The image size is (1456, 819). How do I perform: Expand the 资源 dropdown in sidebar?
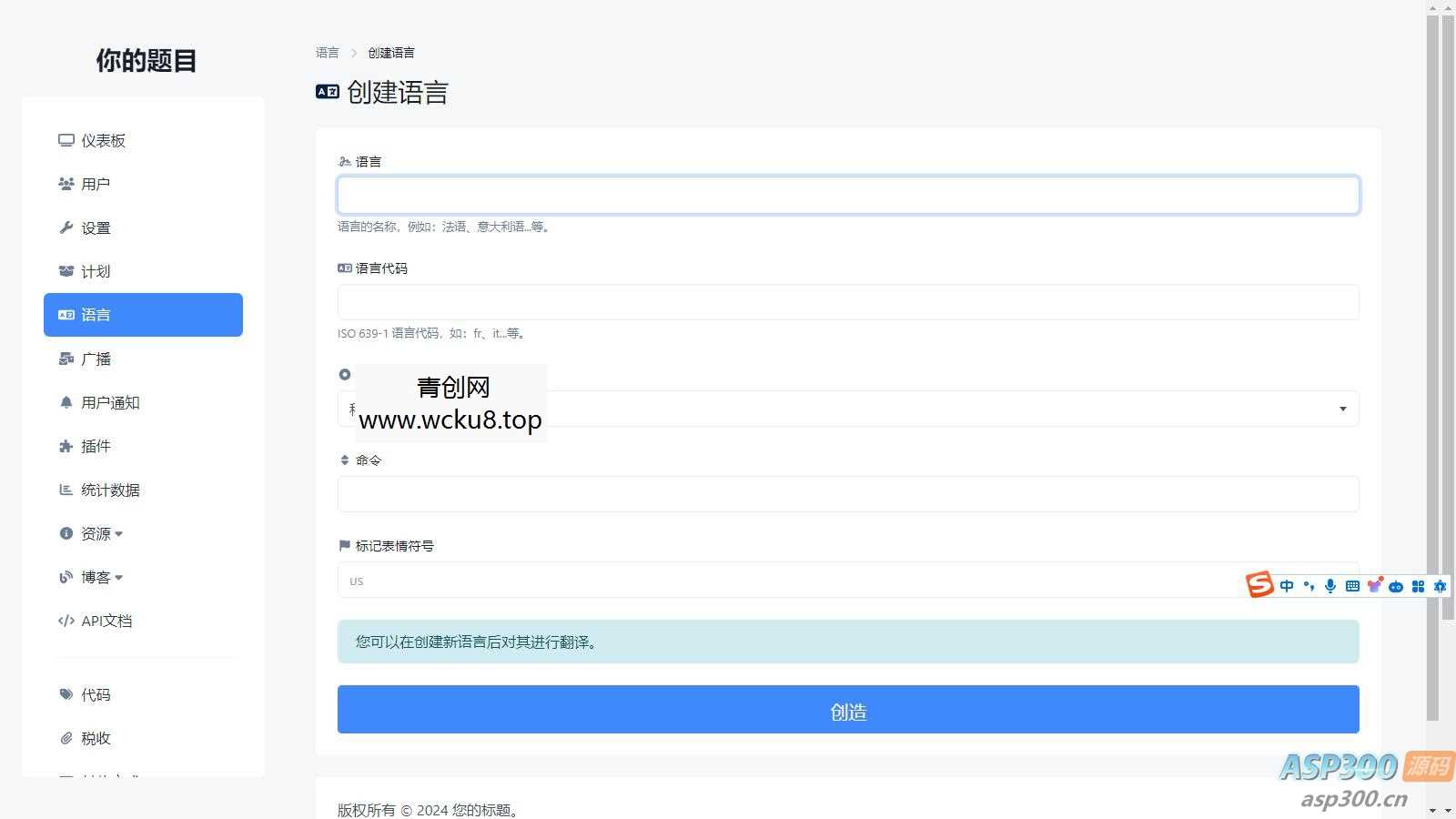coord(98,533)
